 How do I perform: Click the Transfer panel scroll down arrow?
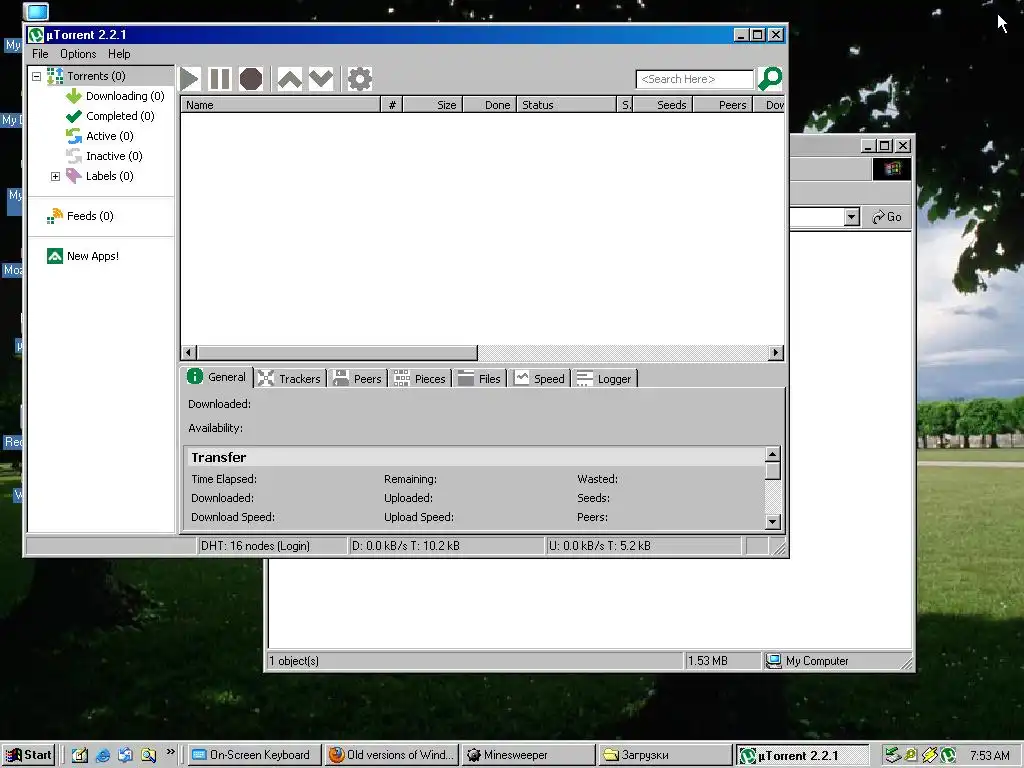click(x=773, y=522)
